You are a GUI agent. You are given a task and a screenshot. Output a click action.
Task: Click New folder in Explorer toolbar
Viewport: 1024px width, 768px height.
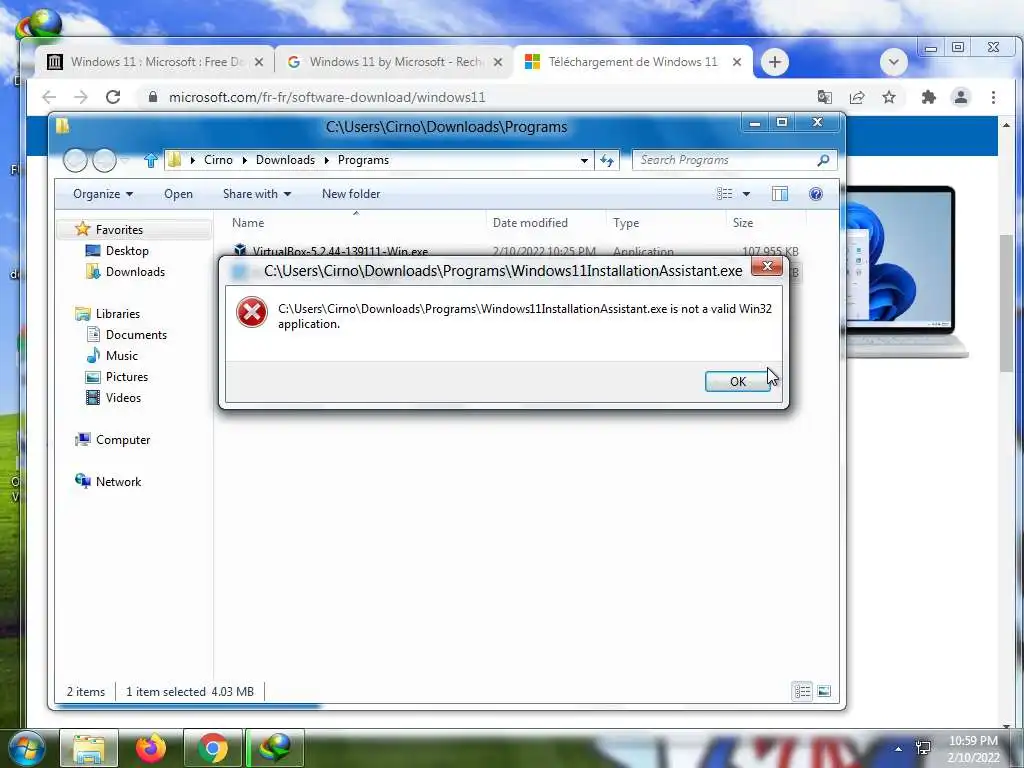tap(351, 194)
